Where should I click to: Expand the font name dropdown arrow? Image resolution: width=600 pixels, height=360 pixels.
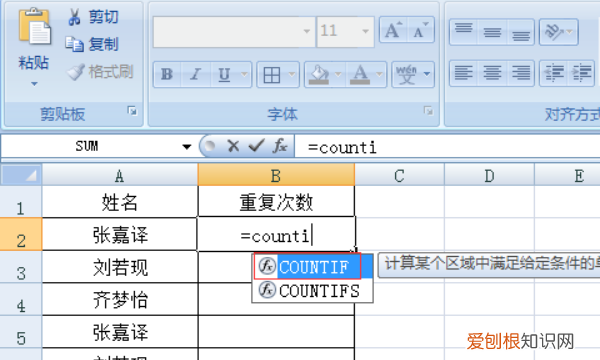pos(307,32)
